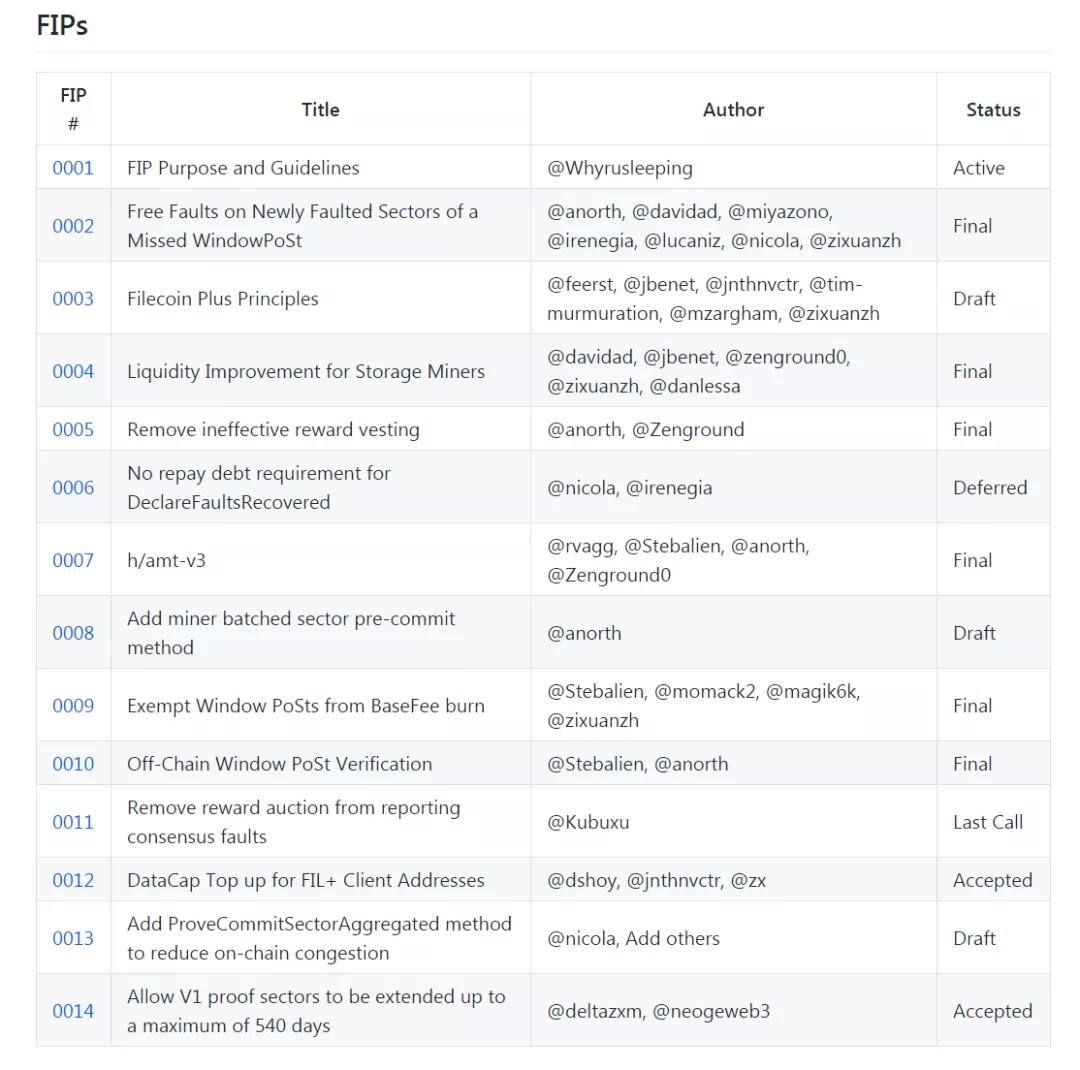Click the 0007 h/amt-v3 FIP link
Image resolution: width=1080 pixels, height=1070 pixels.
pyautogui.click(x=73, y=560)
